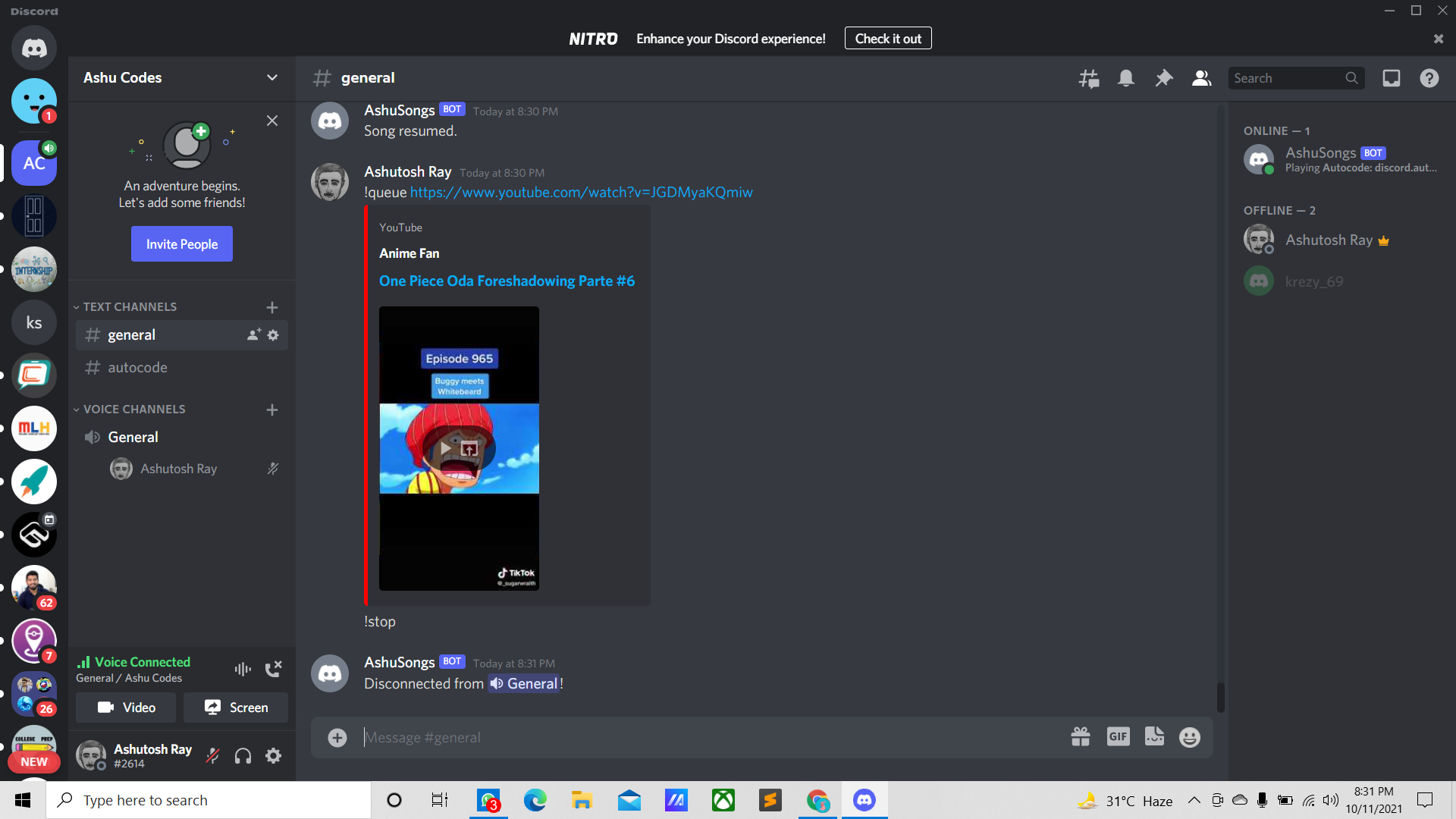This screenshot has width=1456, height=819.
Task: Toggle the member list visibility
Action: [1201, 78]
